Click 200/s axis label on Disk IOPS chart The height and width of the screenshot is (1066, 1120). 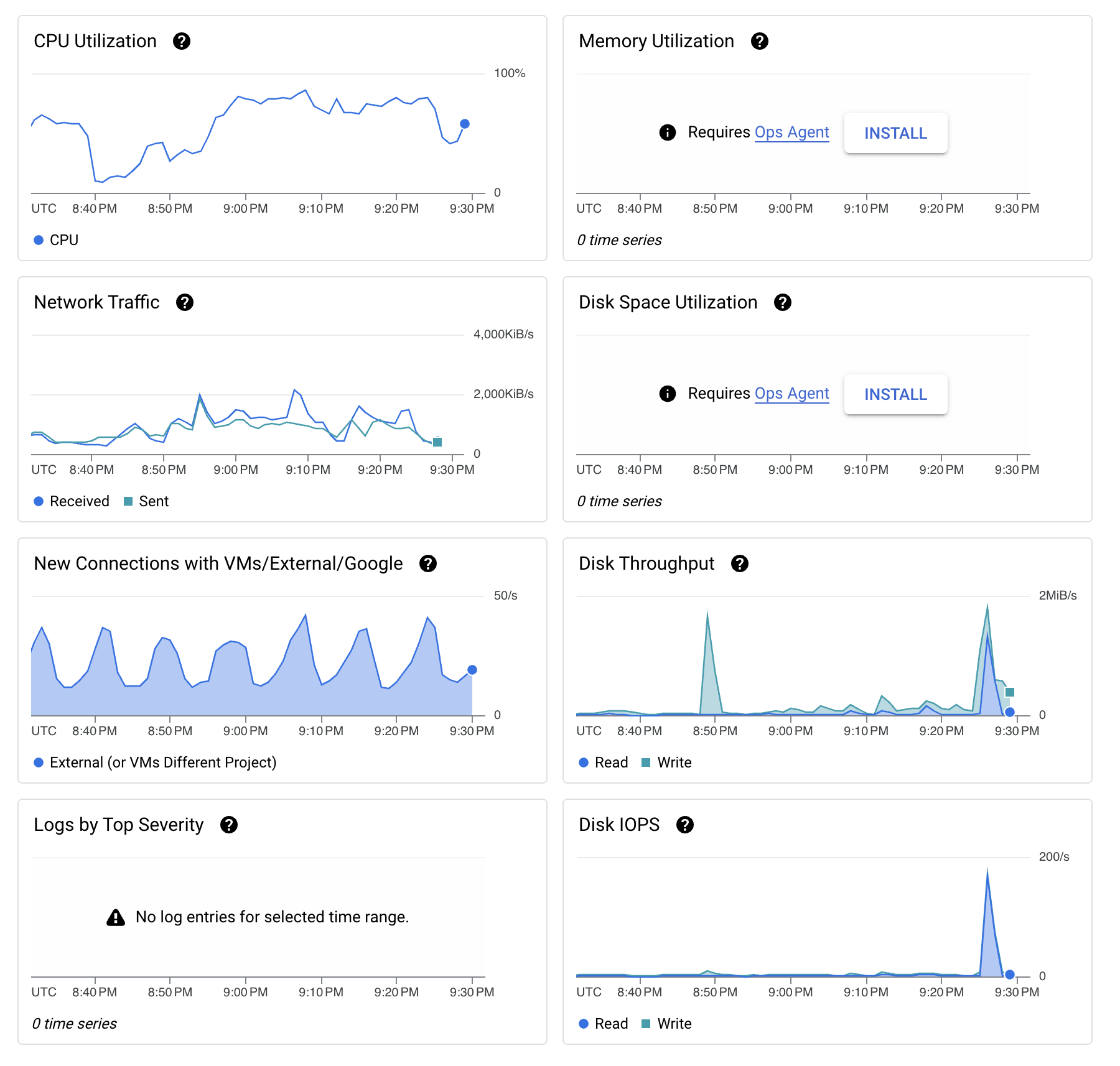(x=1054, y=857)
